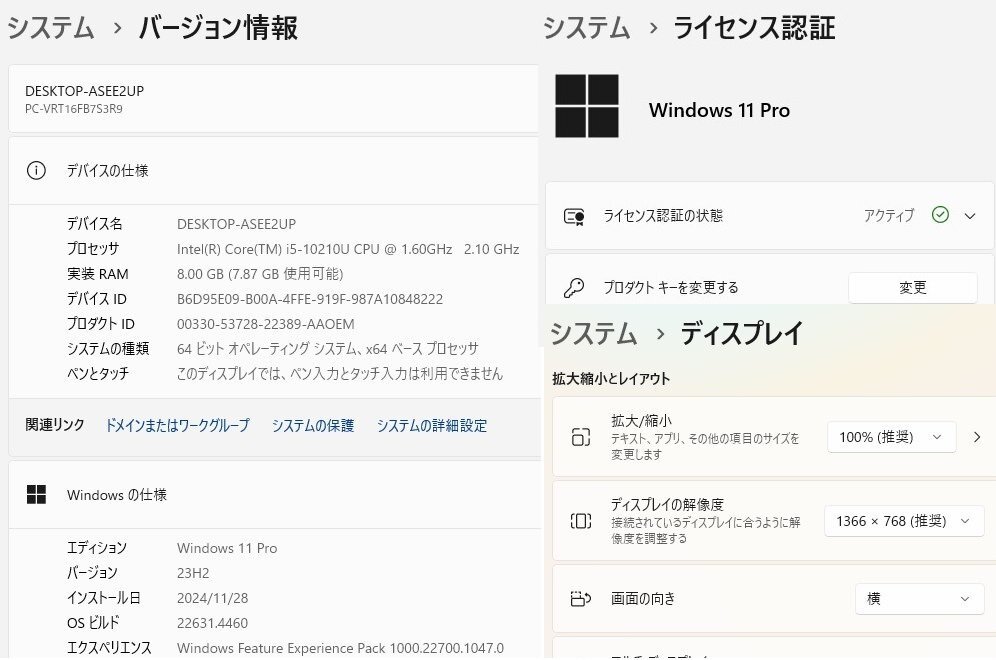
Task: Click システム breadcrumb in ディスプレイ page
Action: 593,333
